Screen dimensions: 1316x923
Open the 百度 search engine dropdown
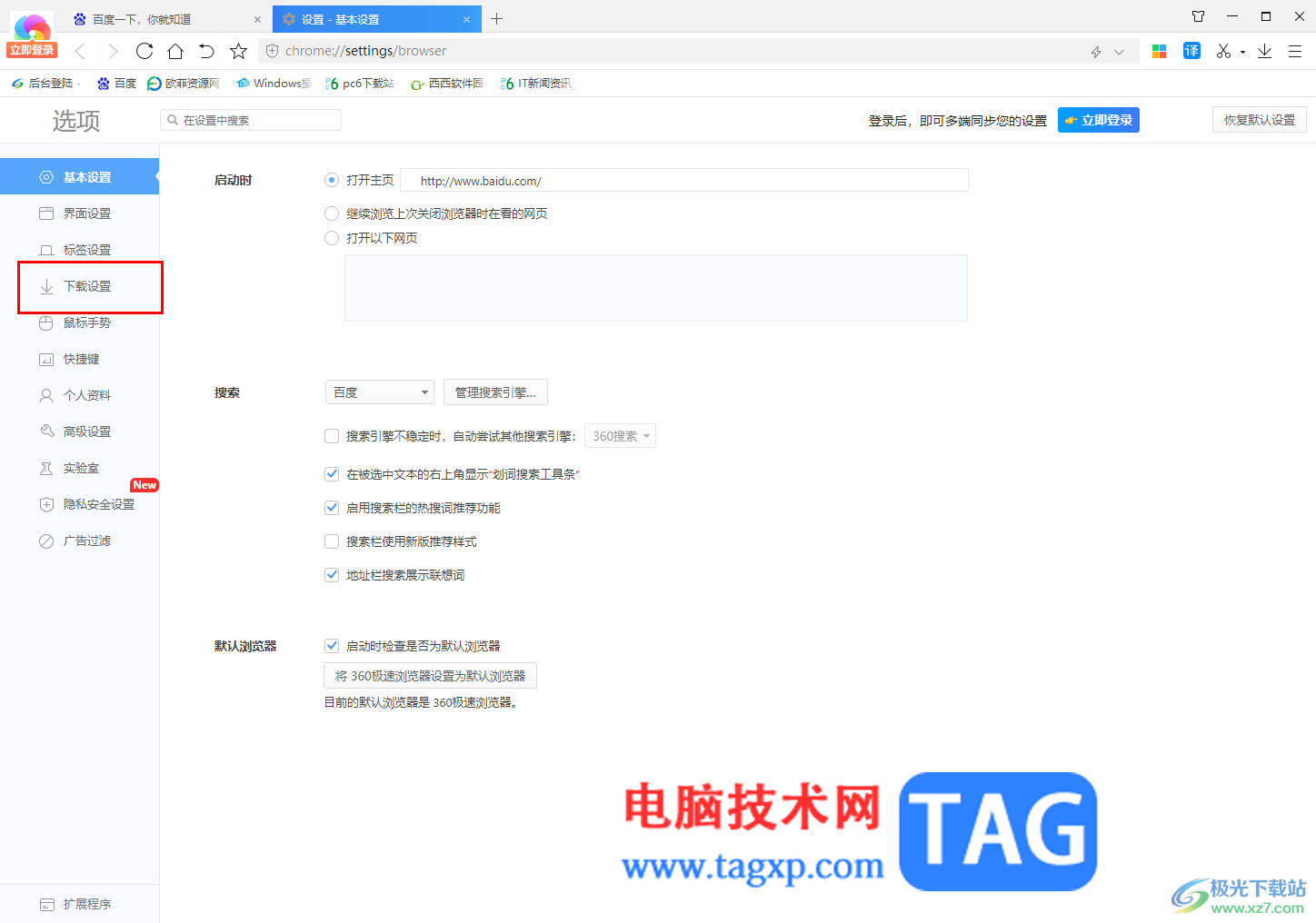click(380, 392)
